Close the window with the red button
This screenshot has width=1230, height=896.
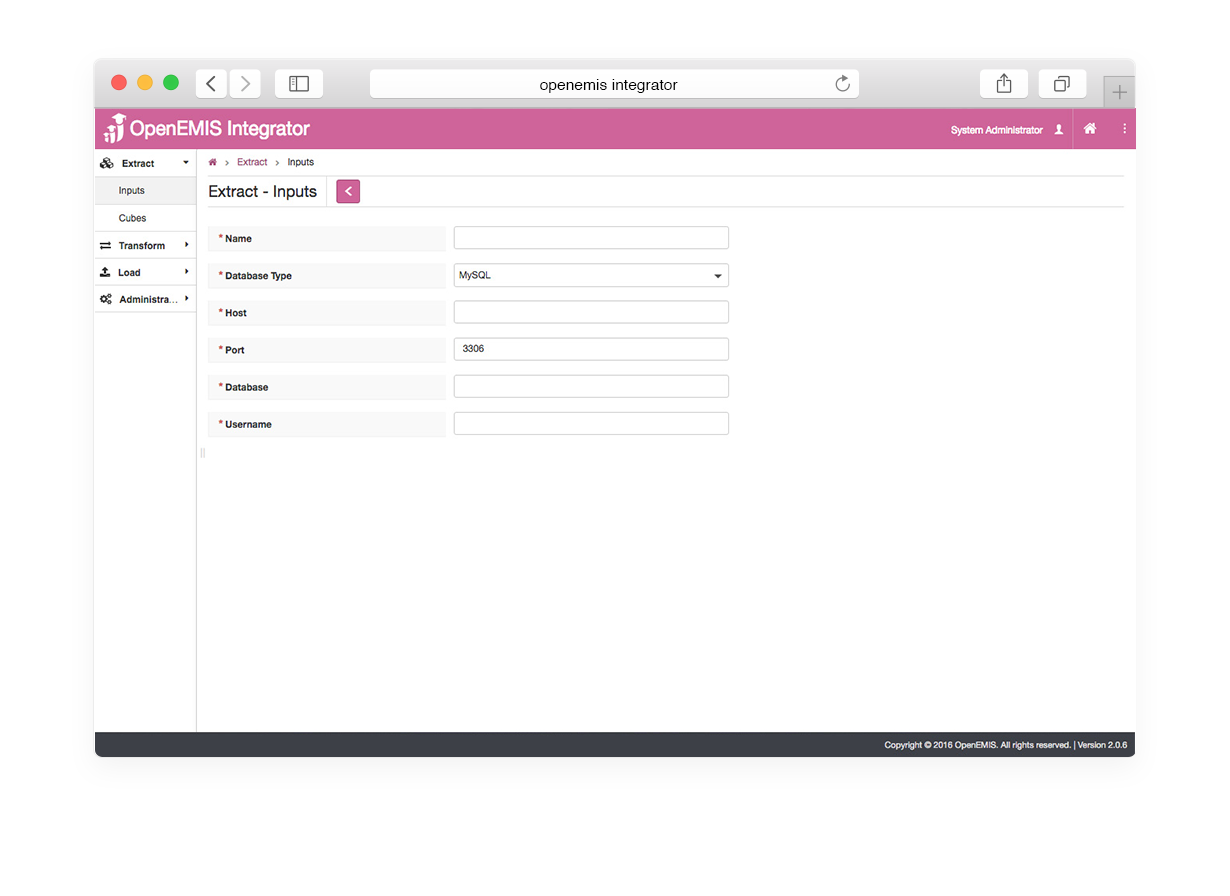click(x=119, y=83)
